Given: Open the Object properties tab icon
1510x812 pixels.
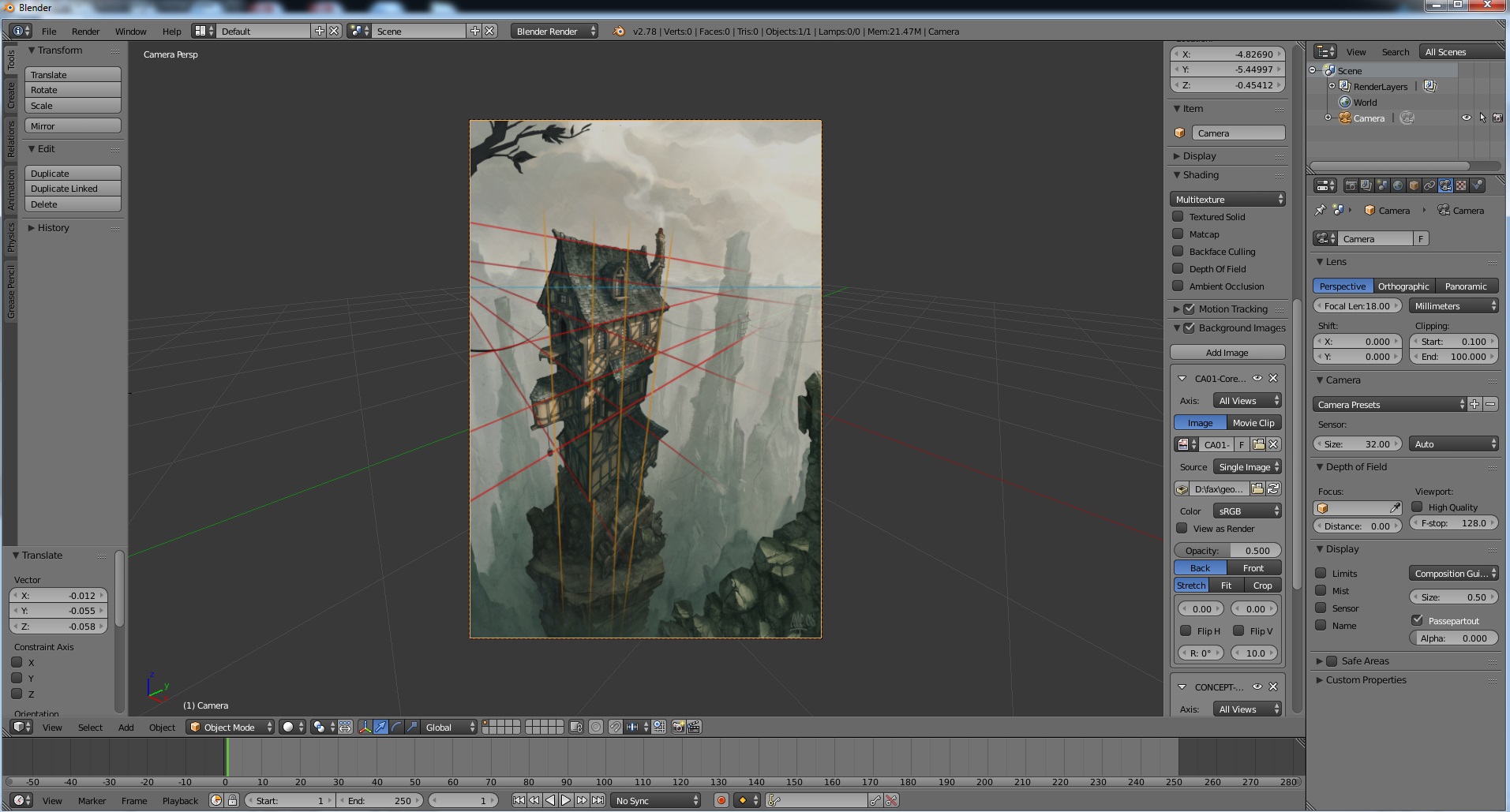Looking at the screenshot, I should coord(1414,185).
